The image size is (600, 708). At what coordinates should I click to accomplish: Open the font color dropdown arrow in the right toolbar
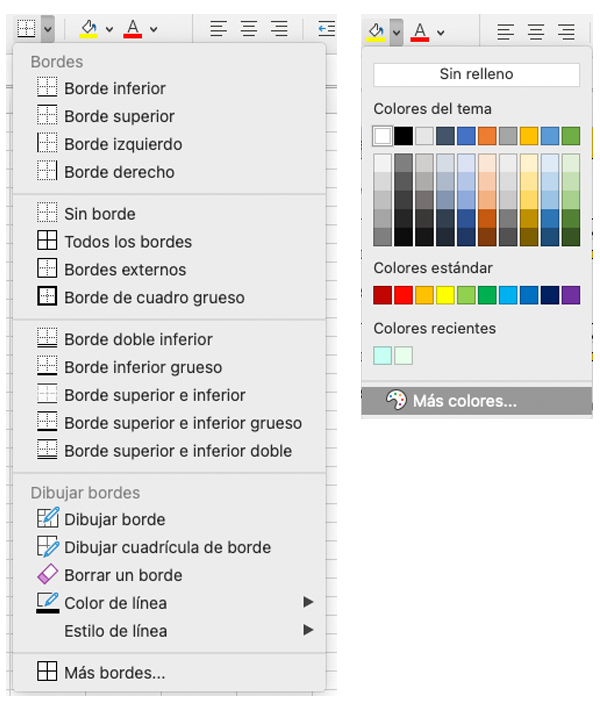[x=441, y=33]
